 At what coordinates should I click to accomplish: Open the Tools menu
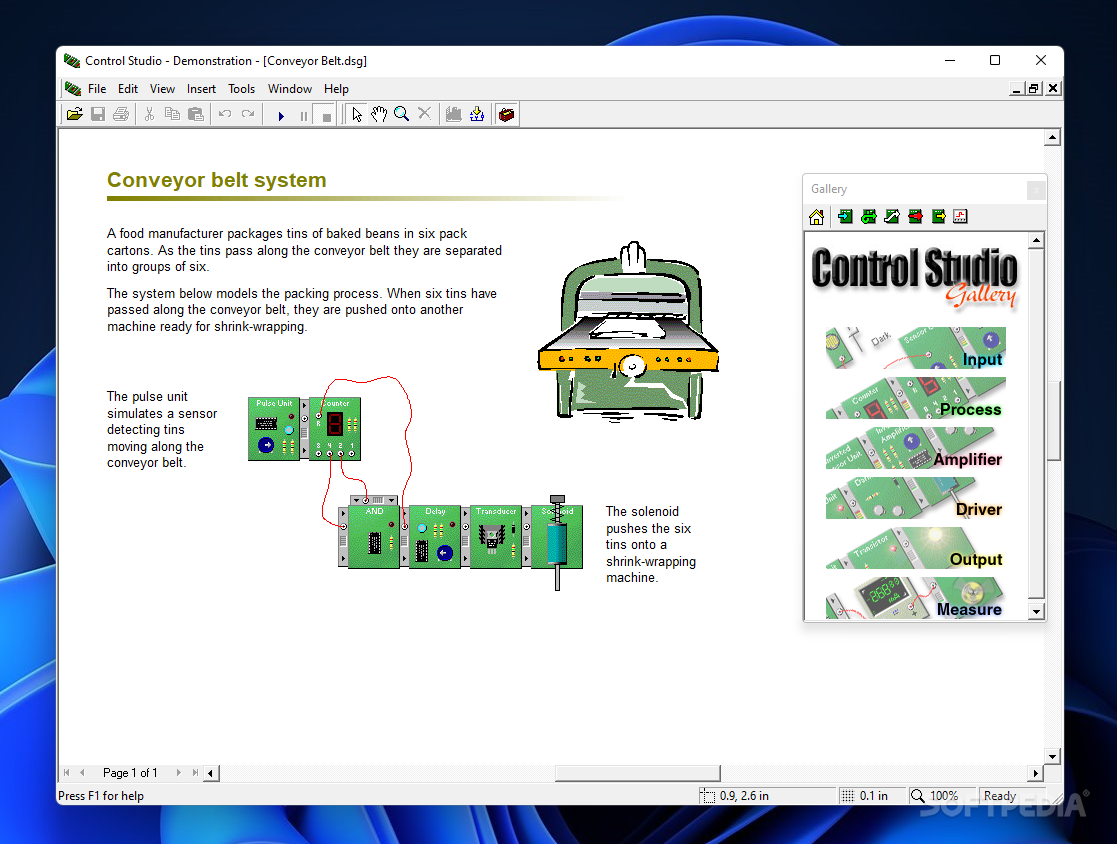(241, 89)
